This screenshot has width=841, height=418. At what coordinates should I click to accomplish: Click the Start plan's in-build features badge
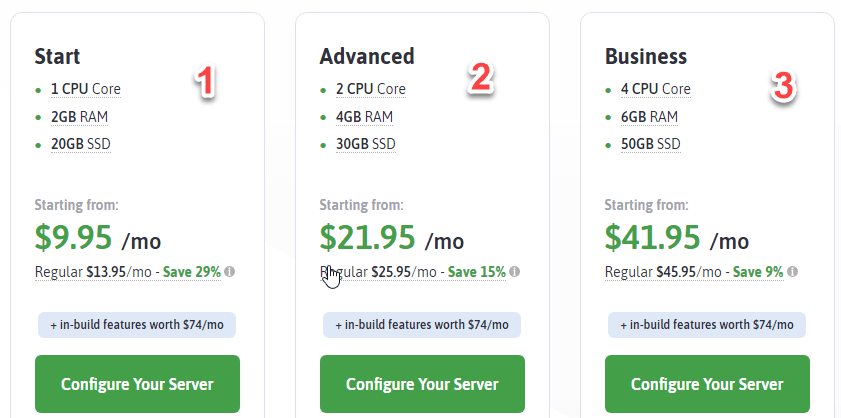[137, 325]
